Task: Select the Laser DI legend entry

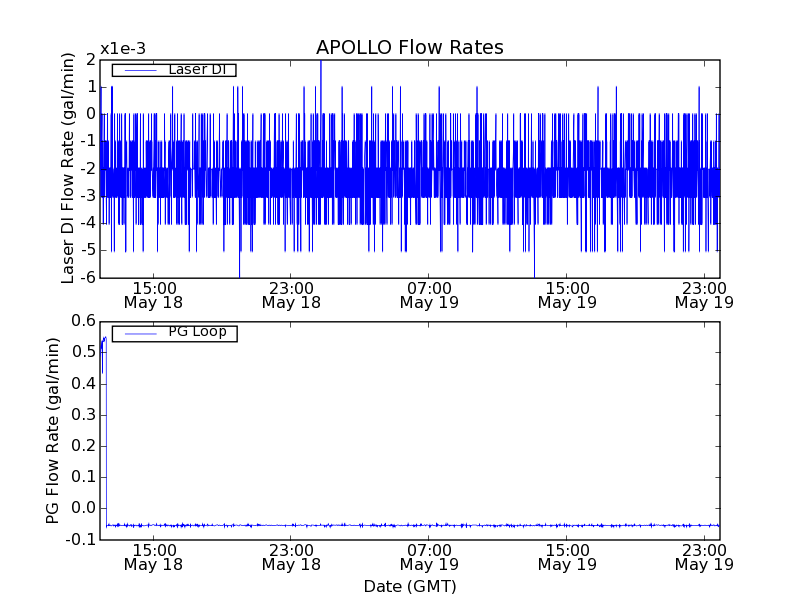Action: click(x=196, y=70)
